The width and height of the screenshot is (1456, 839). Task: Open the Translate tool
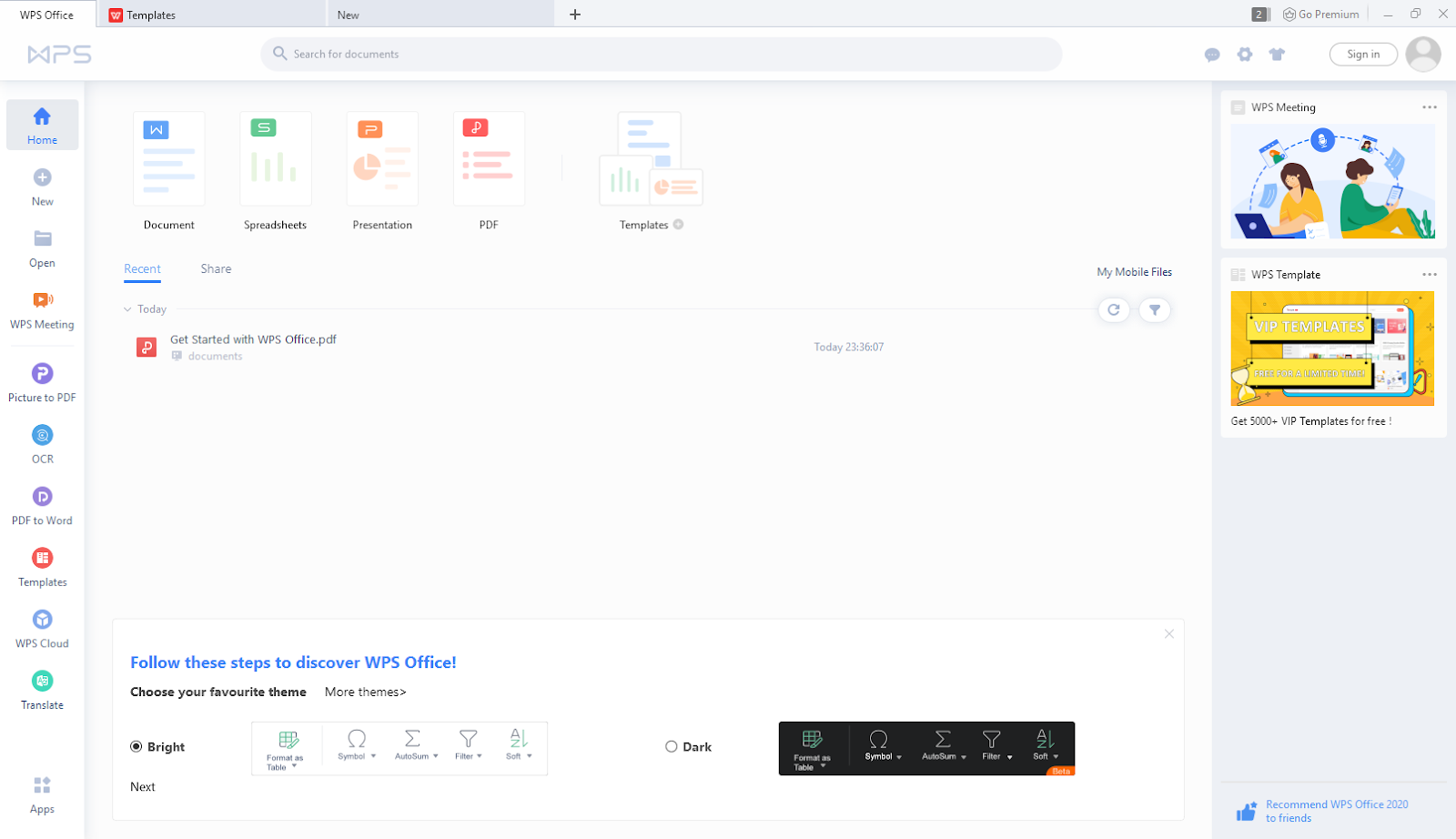[x=42, y=690]
